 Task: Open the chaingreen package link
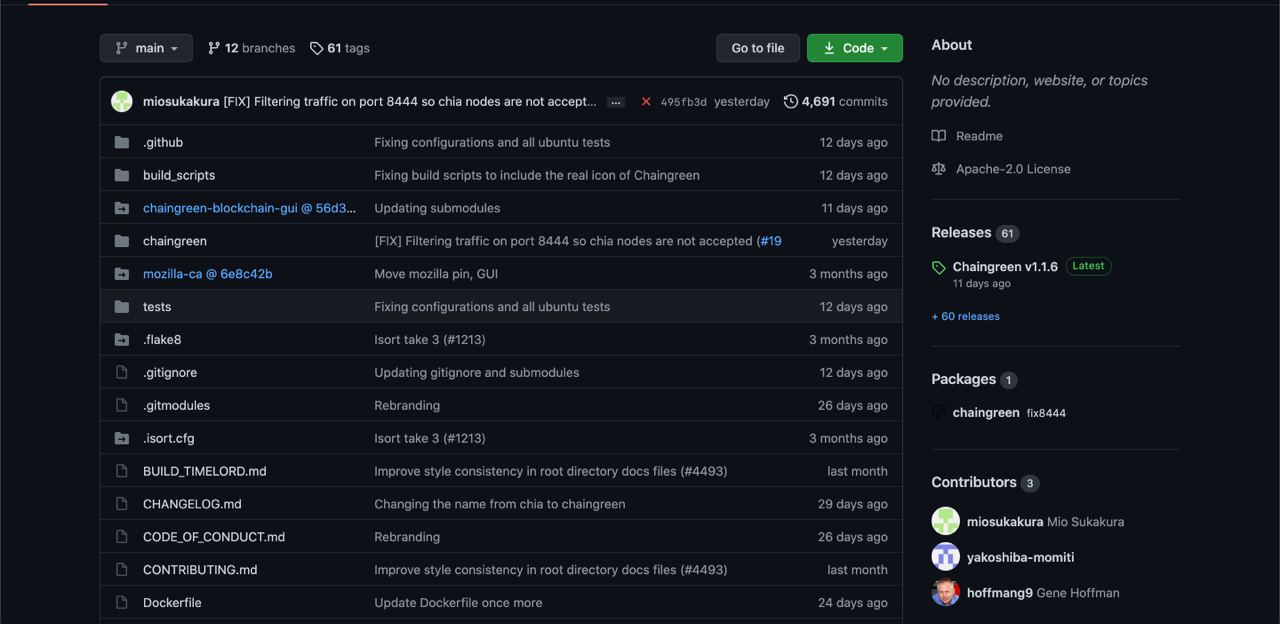coord(986,412)
